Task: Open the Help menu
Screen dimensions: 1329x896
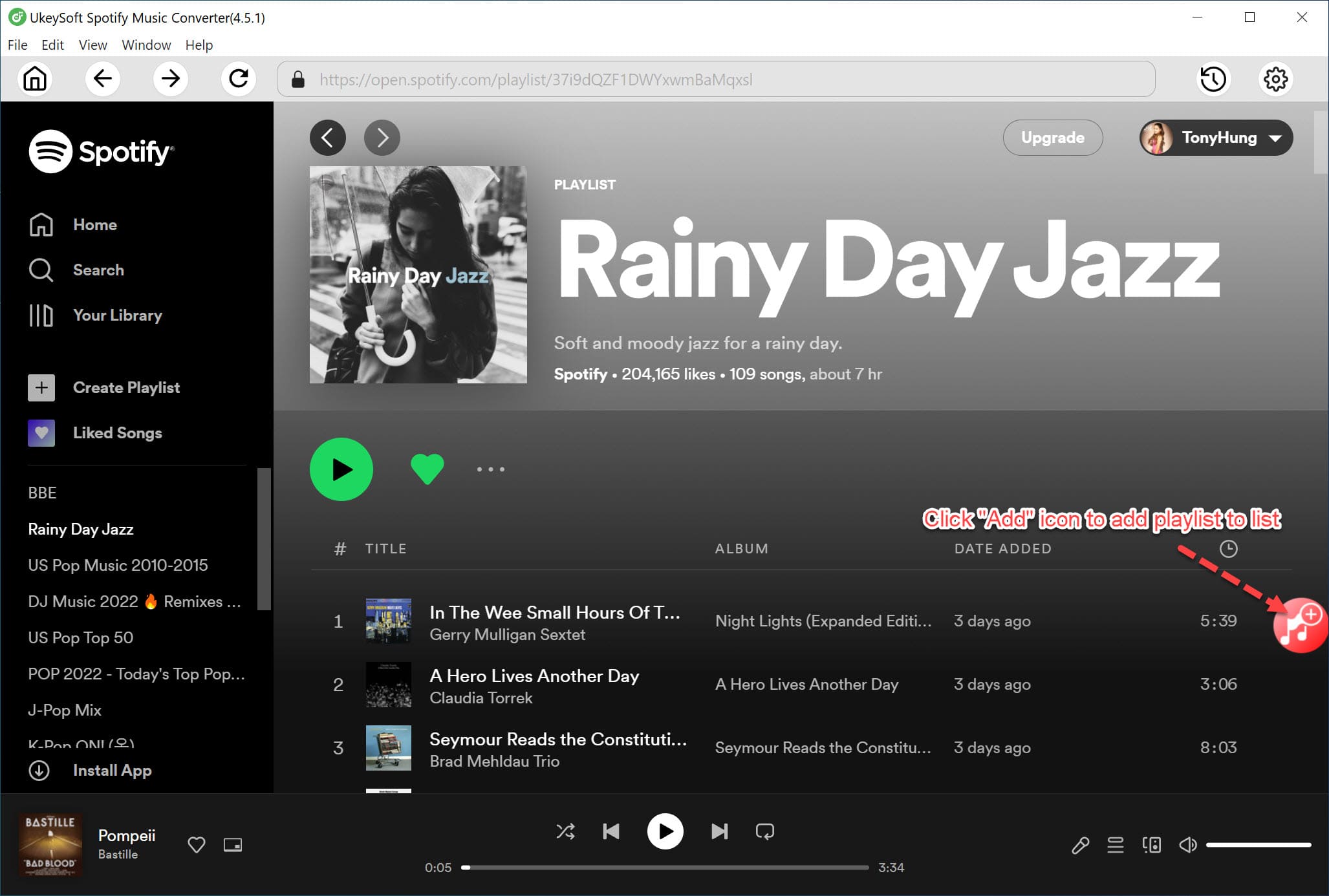Action: click(198, 45)
